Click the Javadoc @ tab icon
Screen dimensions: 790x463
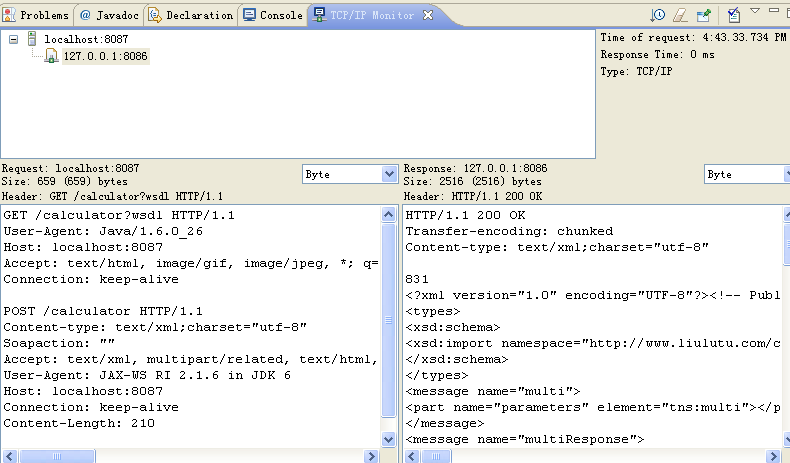tap(85, 15)
